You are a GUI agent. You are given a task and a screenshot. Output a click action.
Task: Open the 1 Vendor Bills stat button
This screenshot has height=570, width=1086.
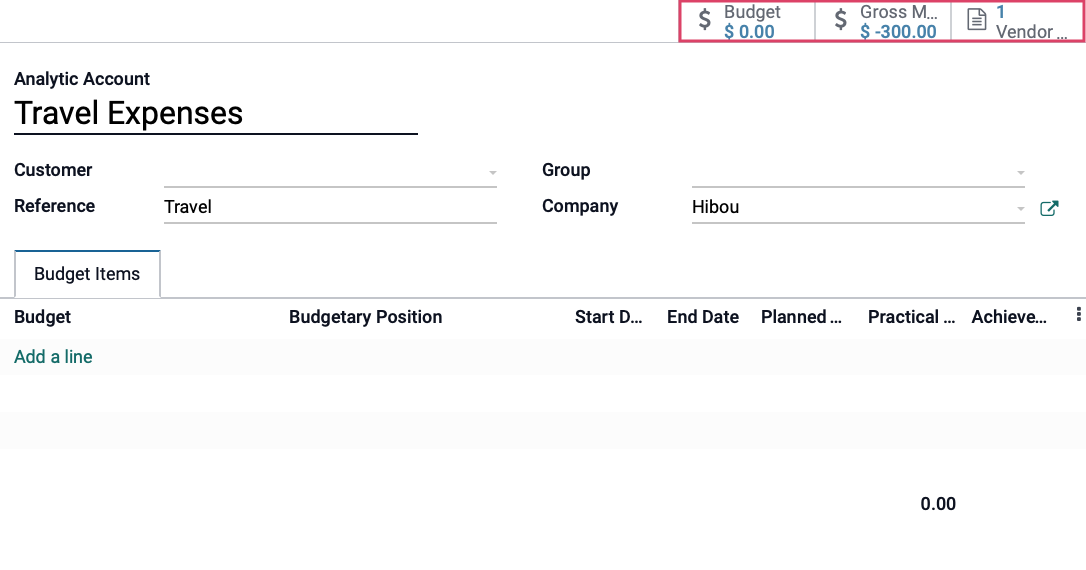(x=1018, y=21)
